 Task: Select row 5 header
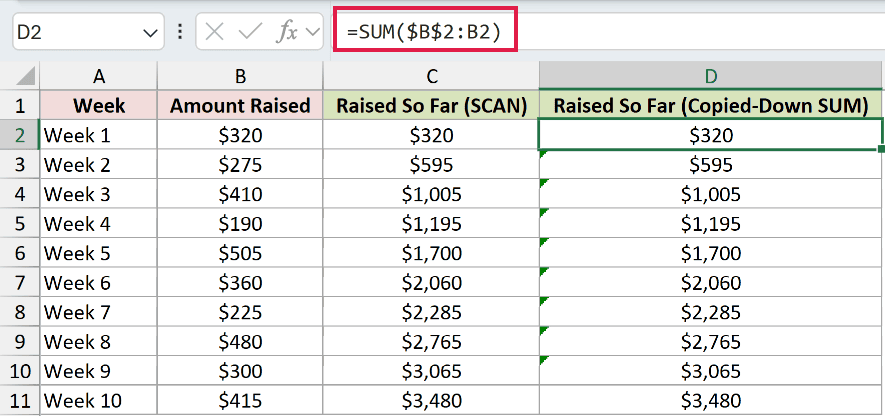[20, 224]
